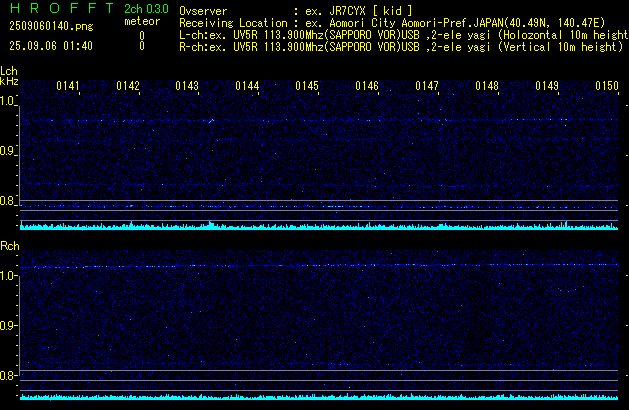Click the Rch 0.9 kHz axis label
The height and width of the screenshot is (410, 629).
coord(7,325)
